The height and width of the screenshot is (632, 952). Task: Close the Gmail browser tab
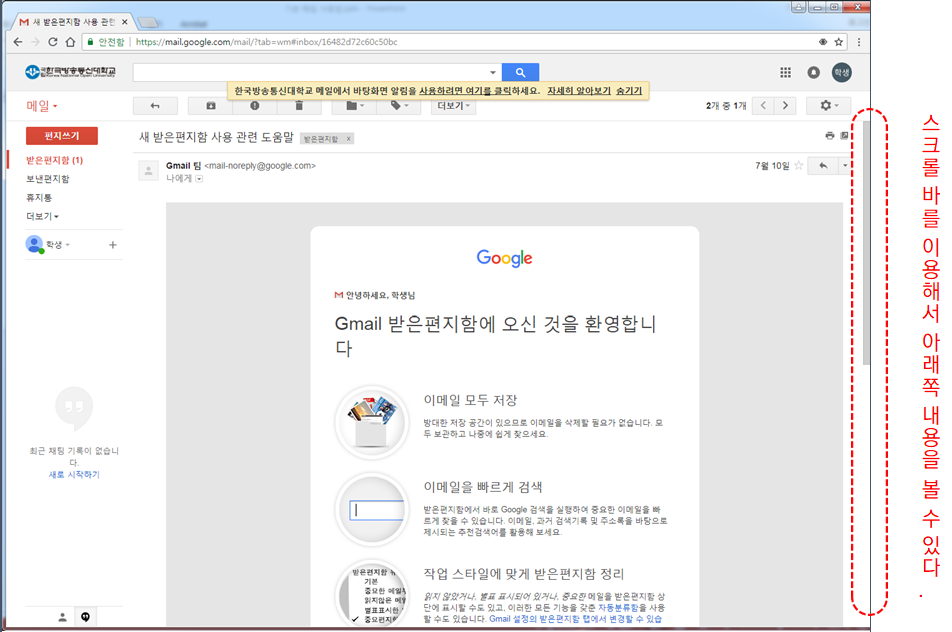pyautogui.click(x=124, y=22)
